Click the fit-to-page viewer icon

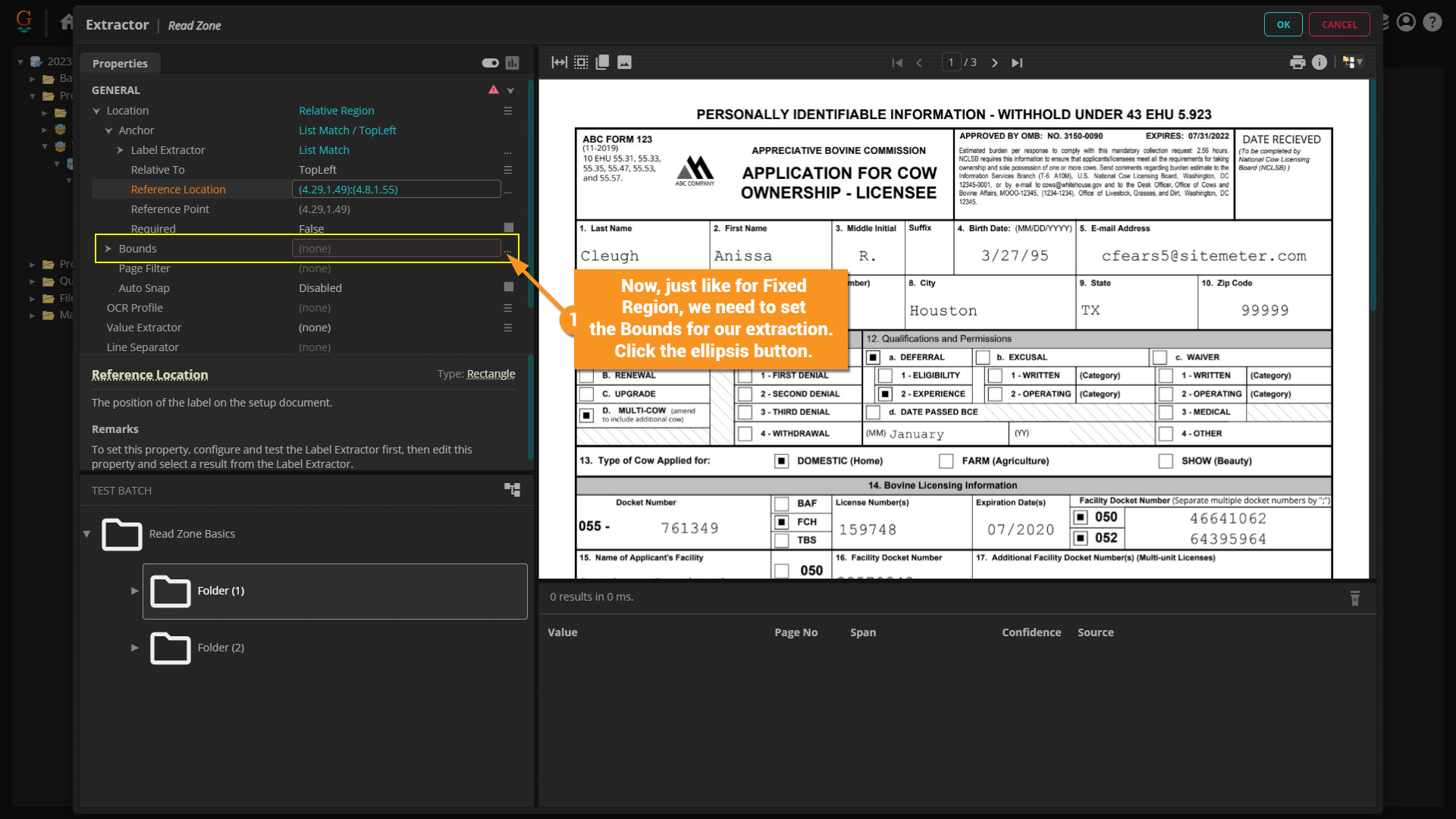581,62
